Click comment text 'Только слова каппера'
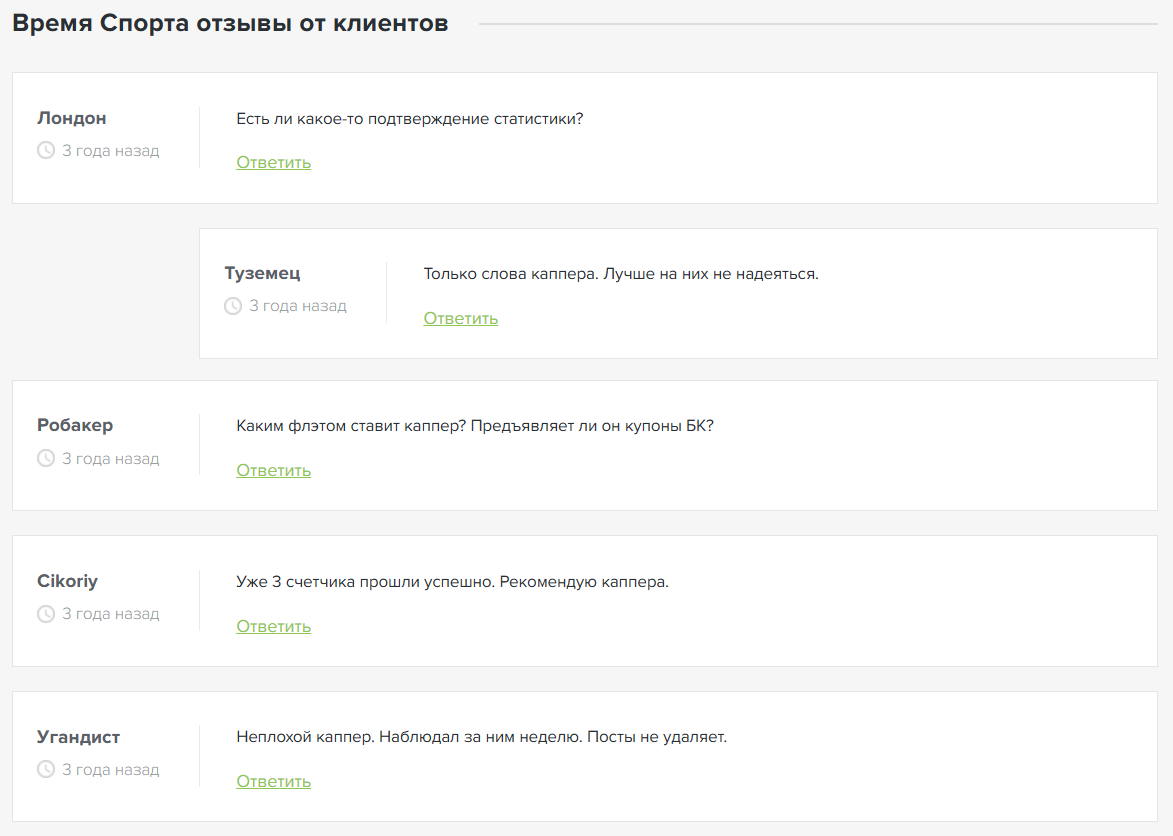Image resolution: width=1173 pixels, height=836 pixels. [x=620, y=274]
